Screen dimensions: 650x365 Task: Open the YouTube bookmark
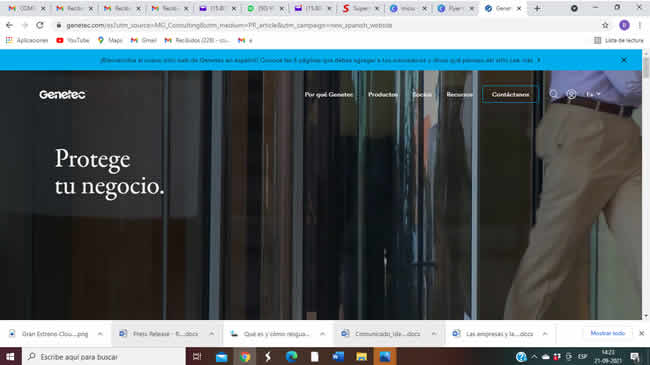[x=73, y=40]
